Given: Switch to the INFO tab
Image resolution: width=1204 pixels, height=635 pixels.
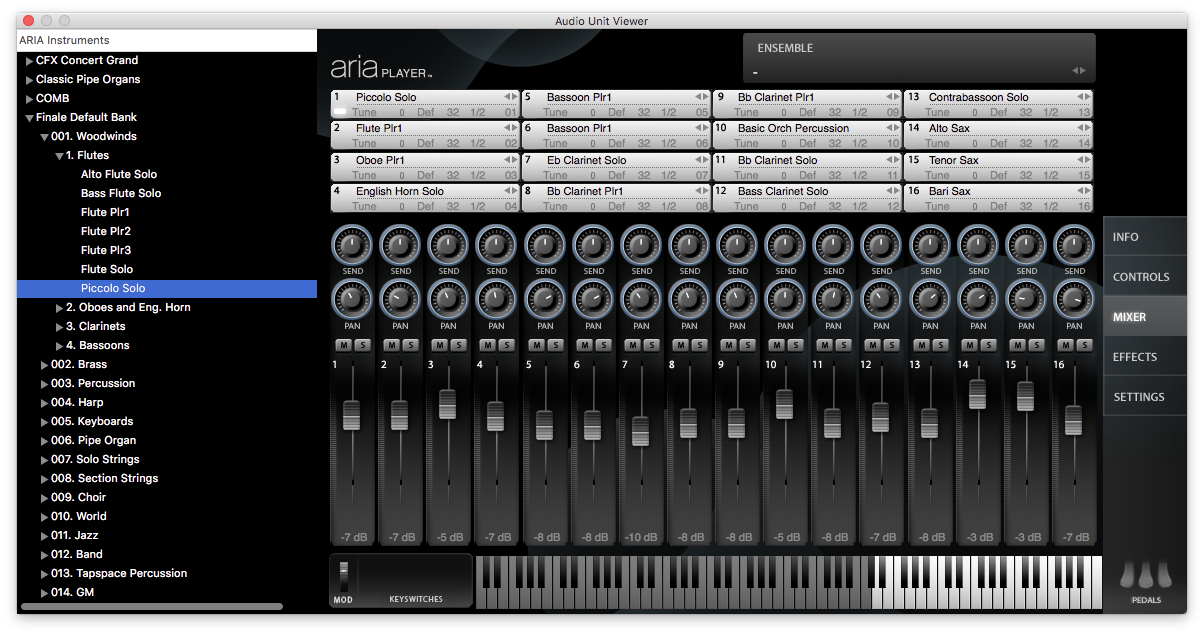Looking at the screenshot, I should tap(1145, 237).
